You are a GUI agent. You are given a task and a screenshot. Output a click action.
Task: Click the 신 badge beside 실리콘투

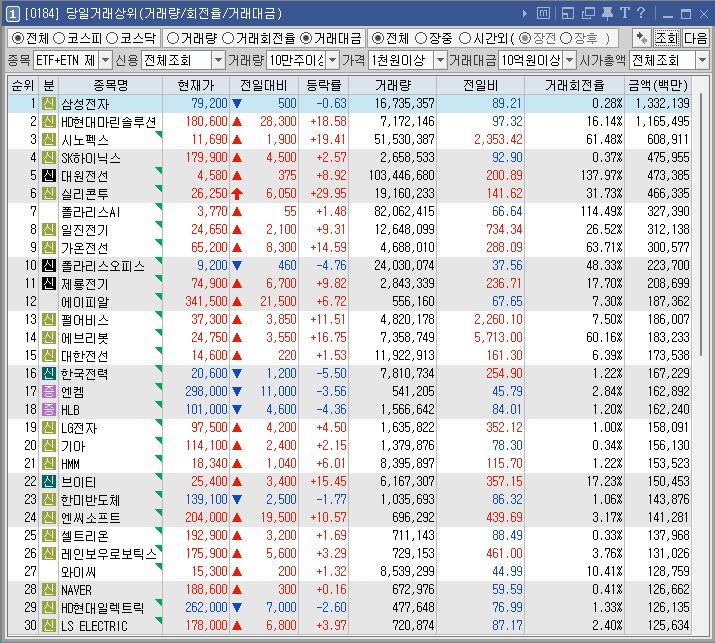[x=49, y=193]
